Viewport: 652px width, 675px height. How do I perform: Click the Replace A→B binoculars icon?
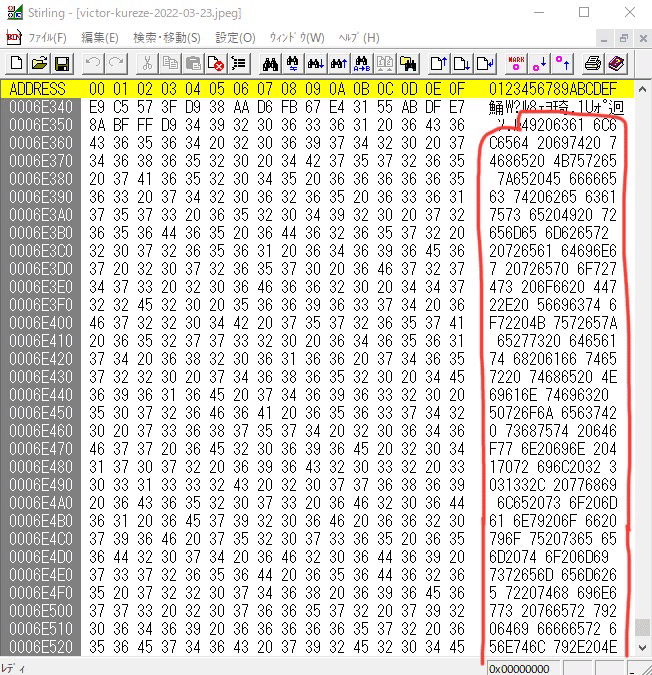coord(362,64)
